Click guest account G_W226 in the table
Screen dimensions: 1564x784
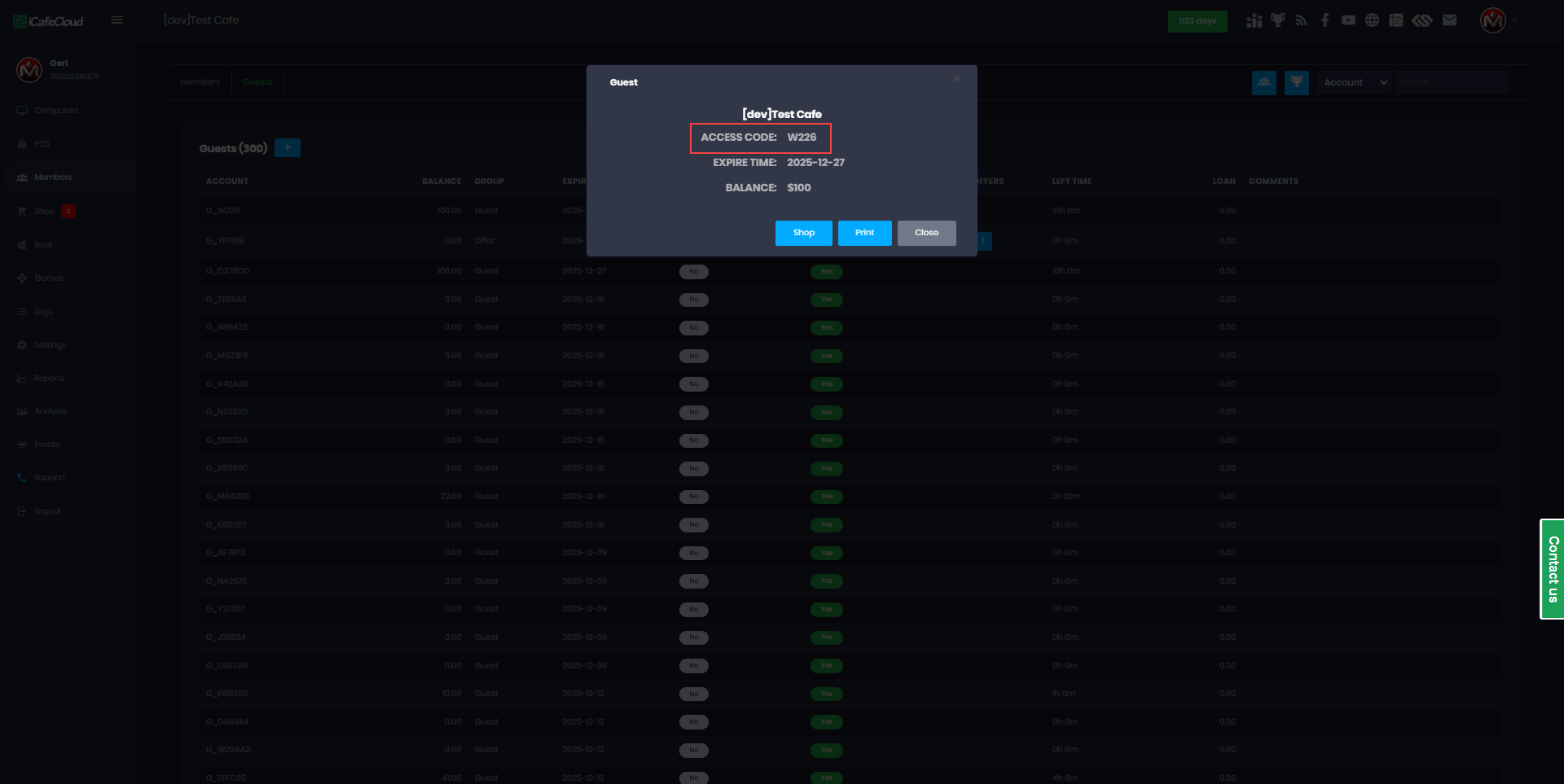[x=222, y=211]
